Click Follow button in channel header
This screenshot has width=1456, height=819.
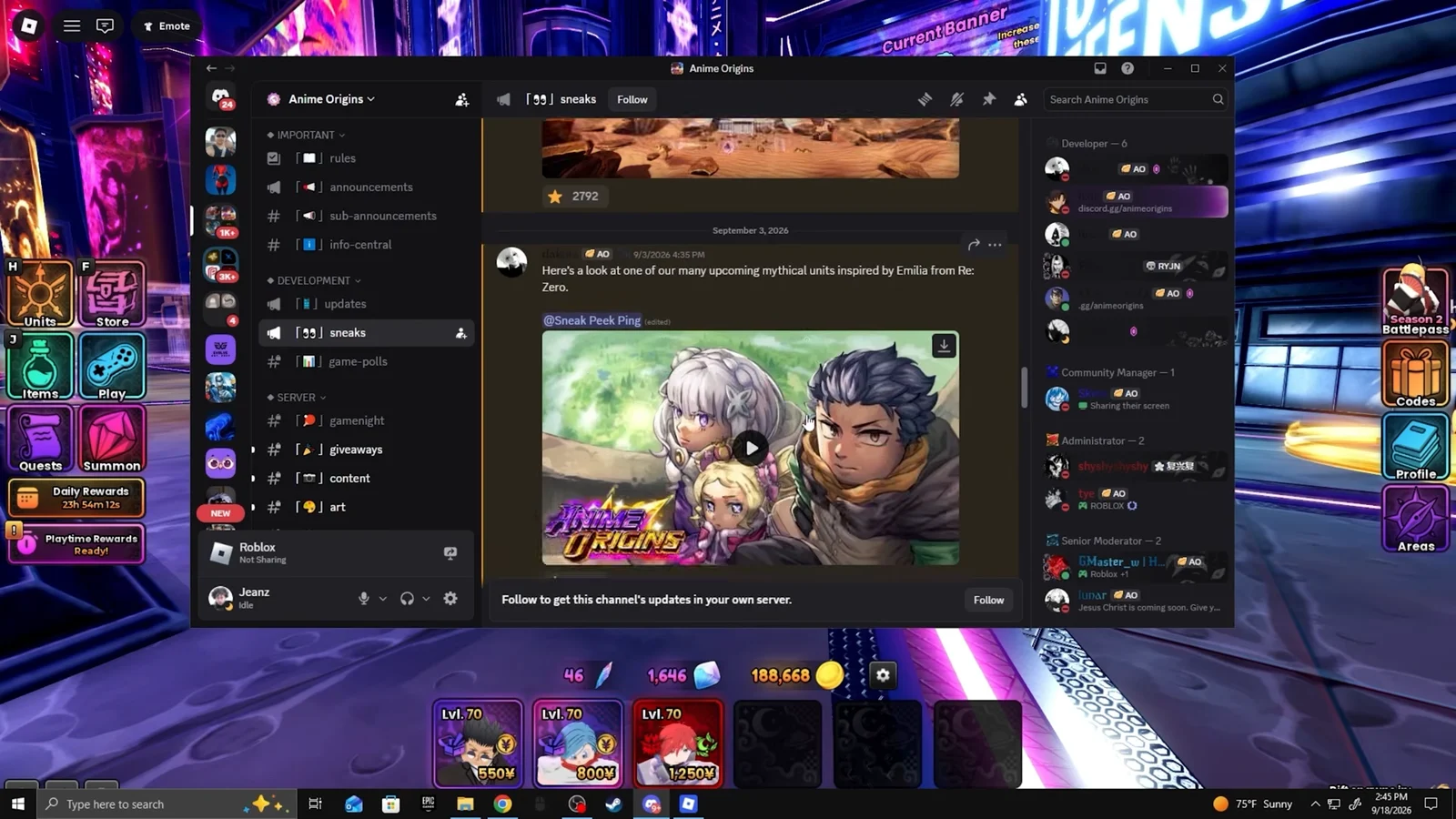click(632, 99)
